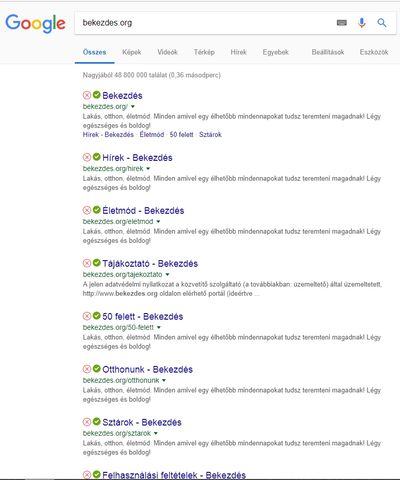The width and height of the screenshot is (400, 480).
Task: Open the 50 felett - Bekezdés result title
Action: click(143, 316)
